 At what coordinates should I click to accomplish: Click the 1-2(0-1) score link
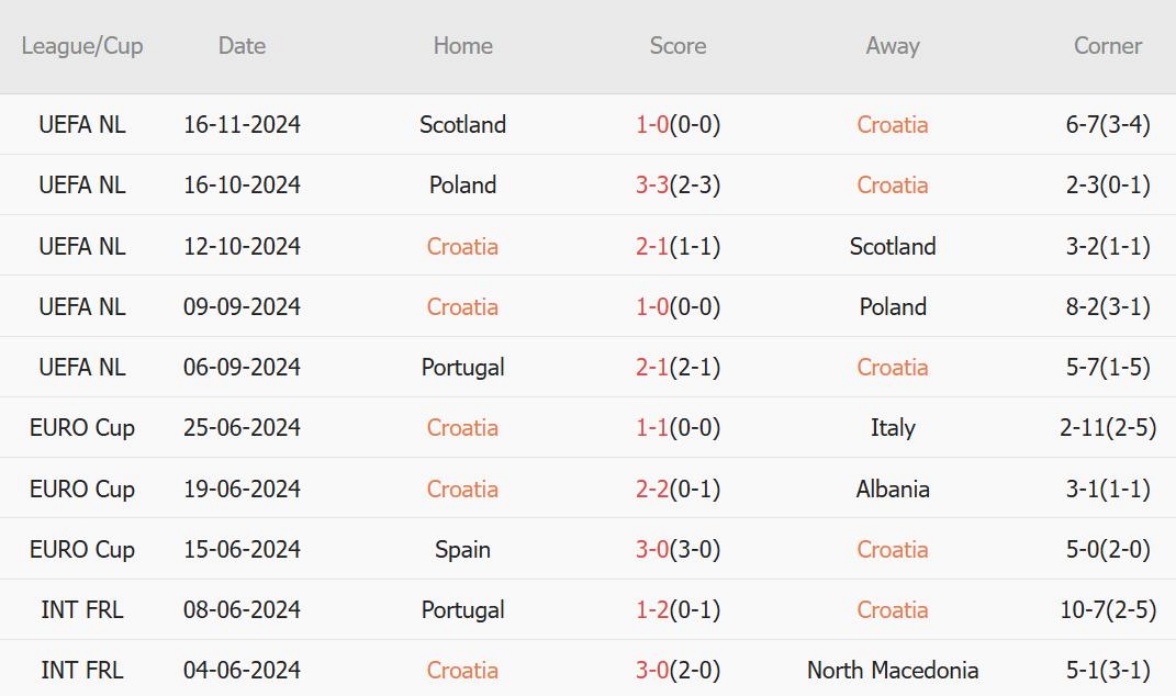click(x=677, y=610)
